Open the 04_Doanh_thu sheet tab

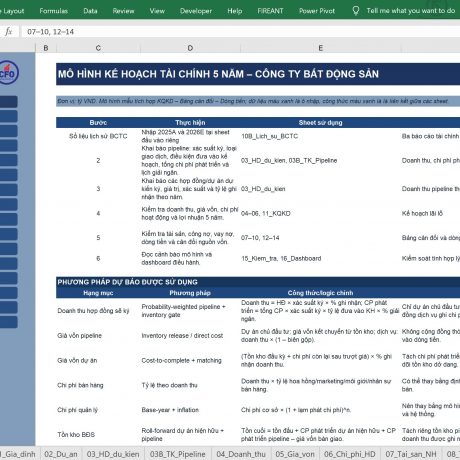(x=241, y=454)
